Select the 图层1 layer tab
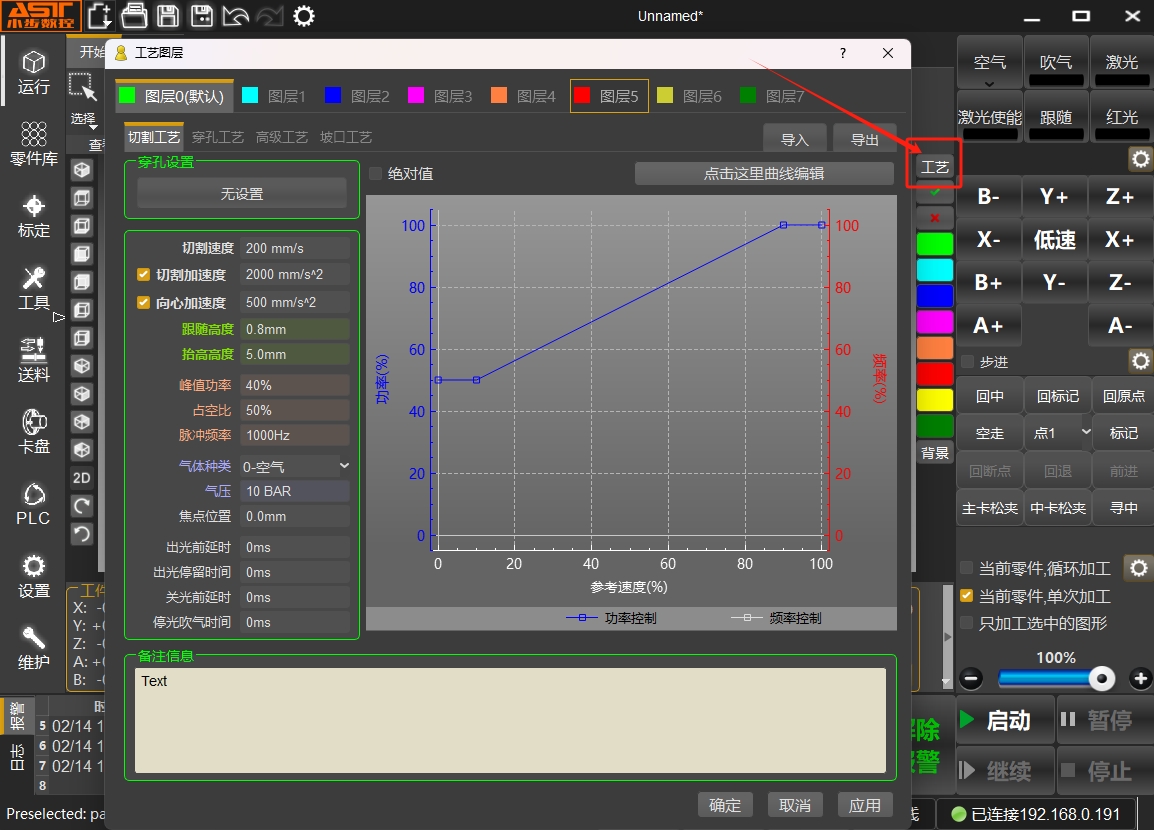 click(274, 96)
